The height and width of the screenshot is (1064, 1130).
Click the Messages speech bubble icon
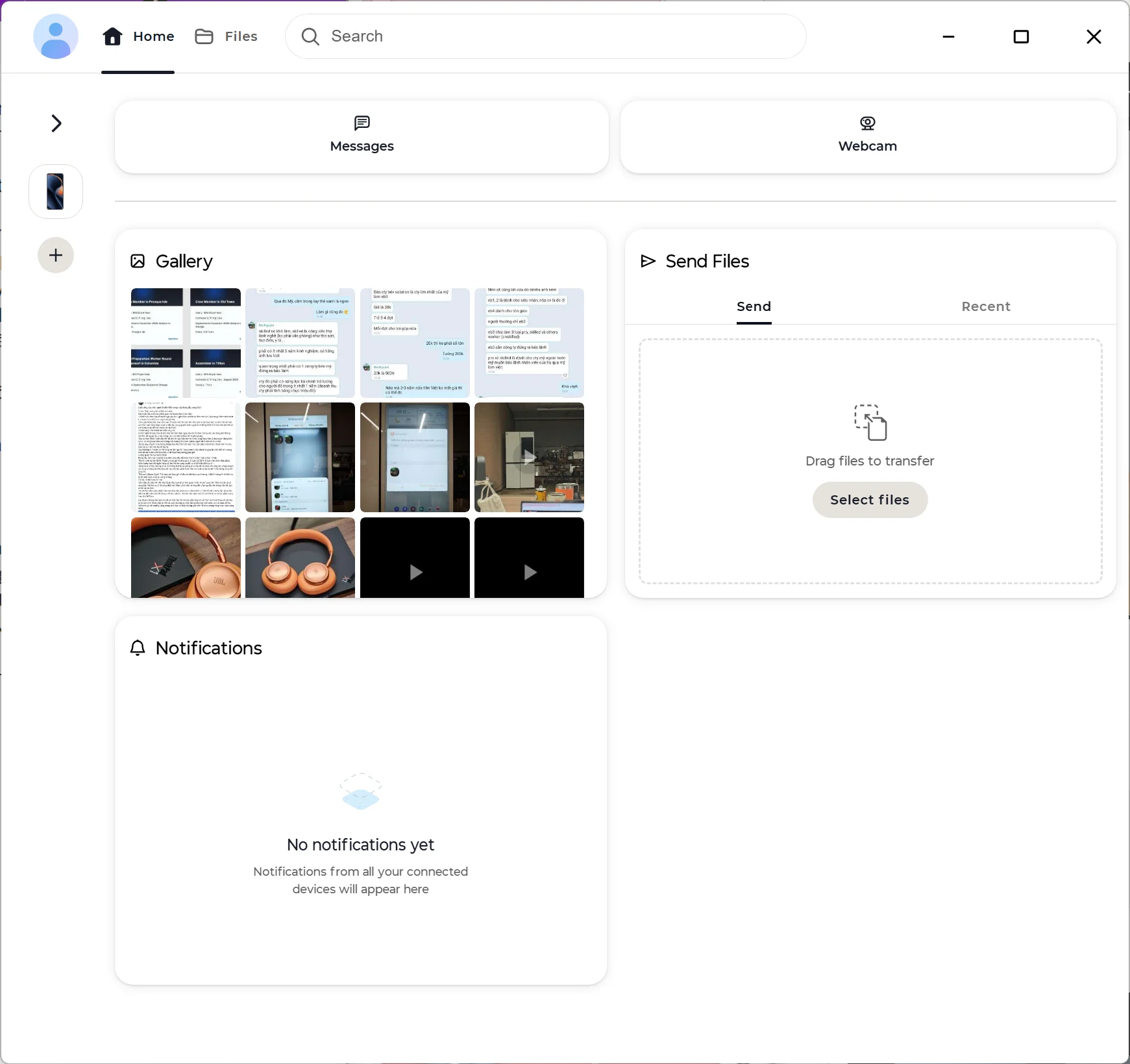[362, 123]
